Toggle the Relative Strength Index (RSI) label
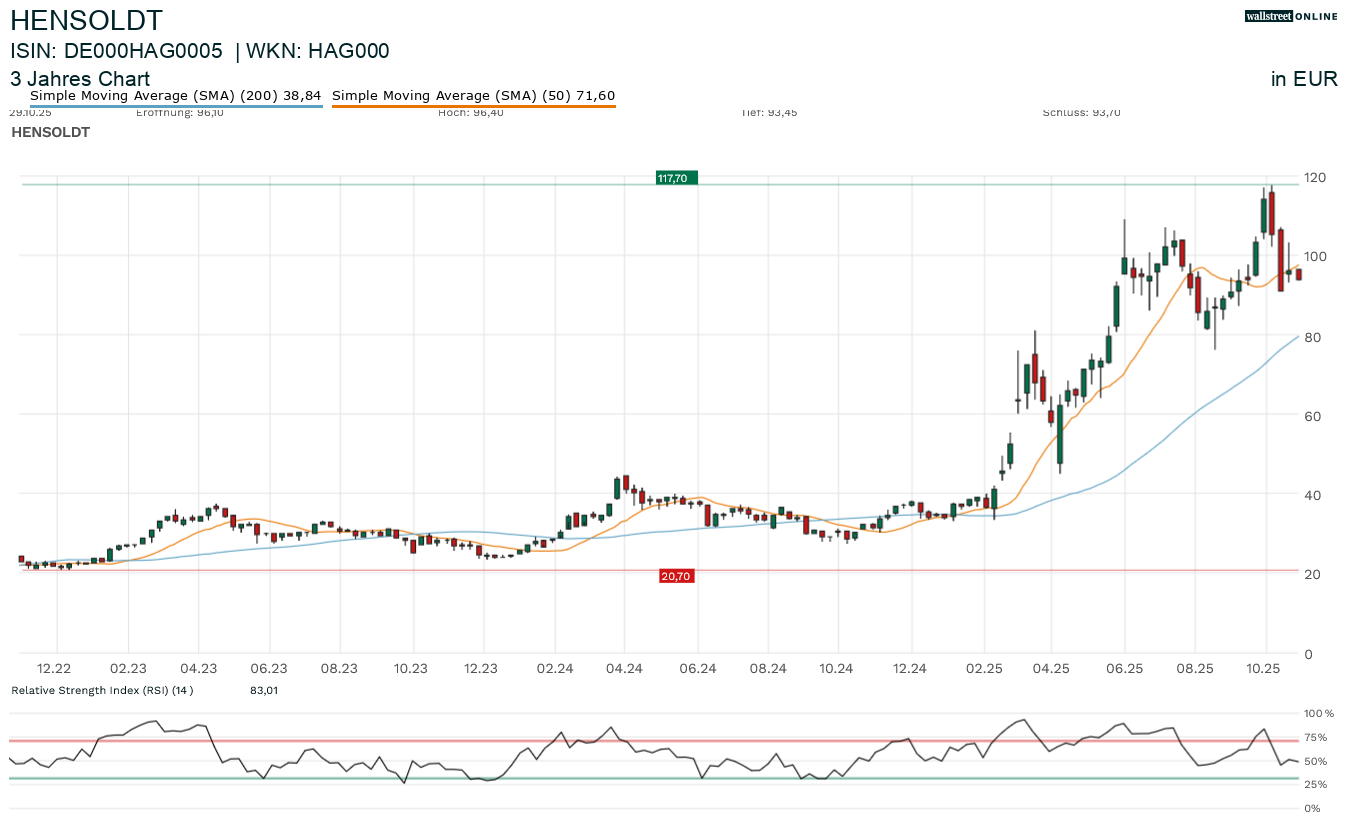This screenshot has height=836, width=1349. coord(101,690)
